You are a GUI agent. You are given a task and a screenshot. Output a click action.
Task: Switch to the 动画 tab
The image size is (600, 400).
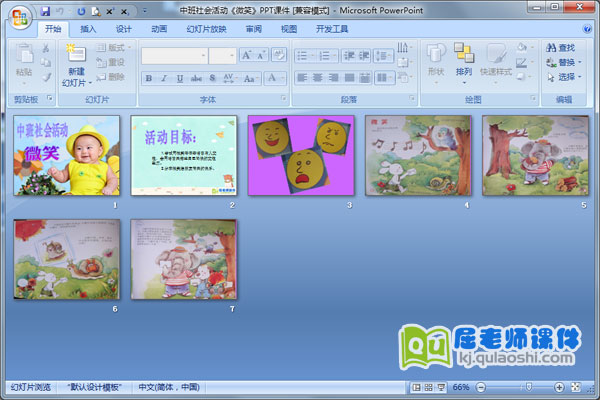pos(159,29)
